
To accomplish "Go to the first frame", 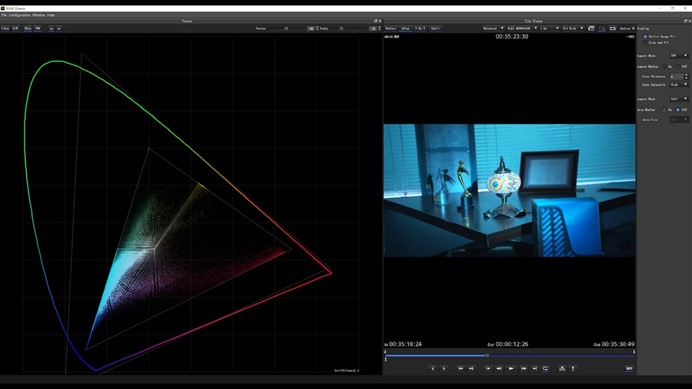I will pos(488,368).
